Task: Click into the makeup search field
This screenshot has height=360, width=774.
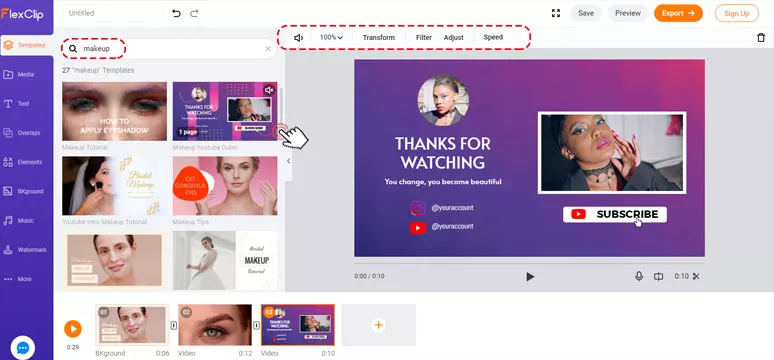Action: (168, 49)
